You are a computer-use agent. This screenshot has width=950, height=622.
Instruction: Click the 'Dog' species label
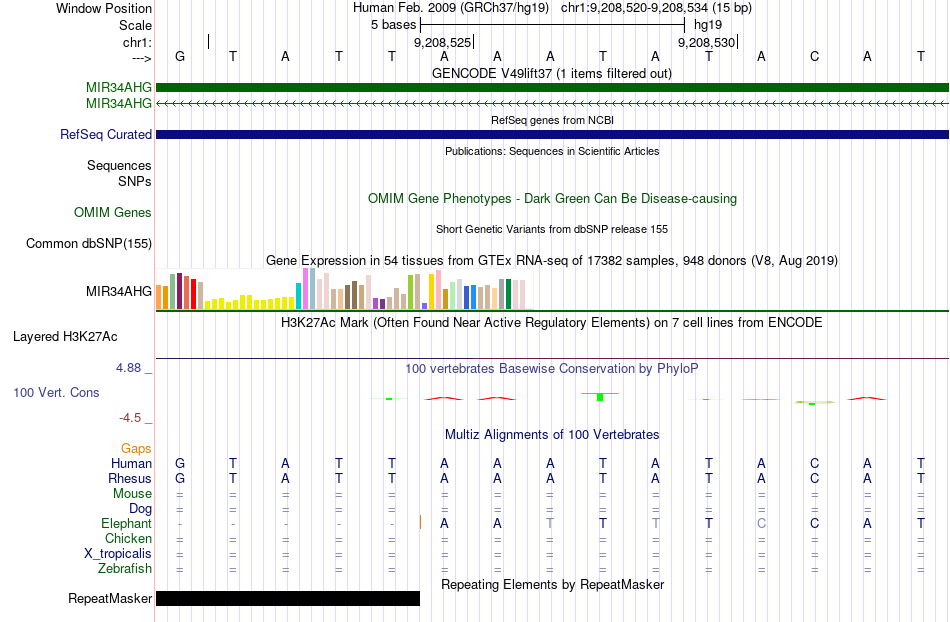pyautogui.click(x=140, y=509)
